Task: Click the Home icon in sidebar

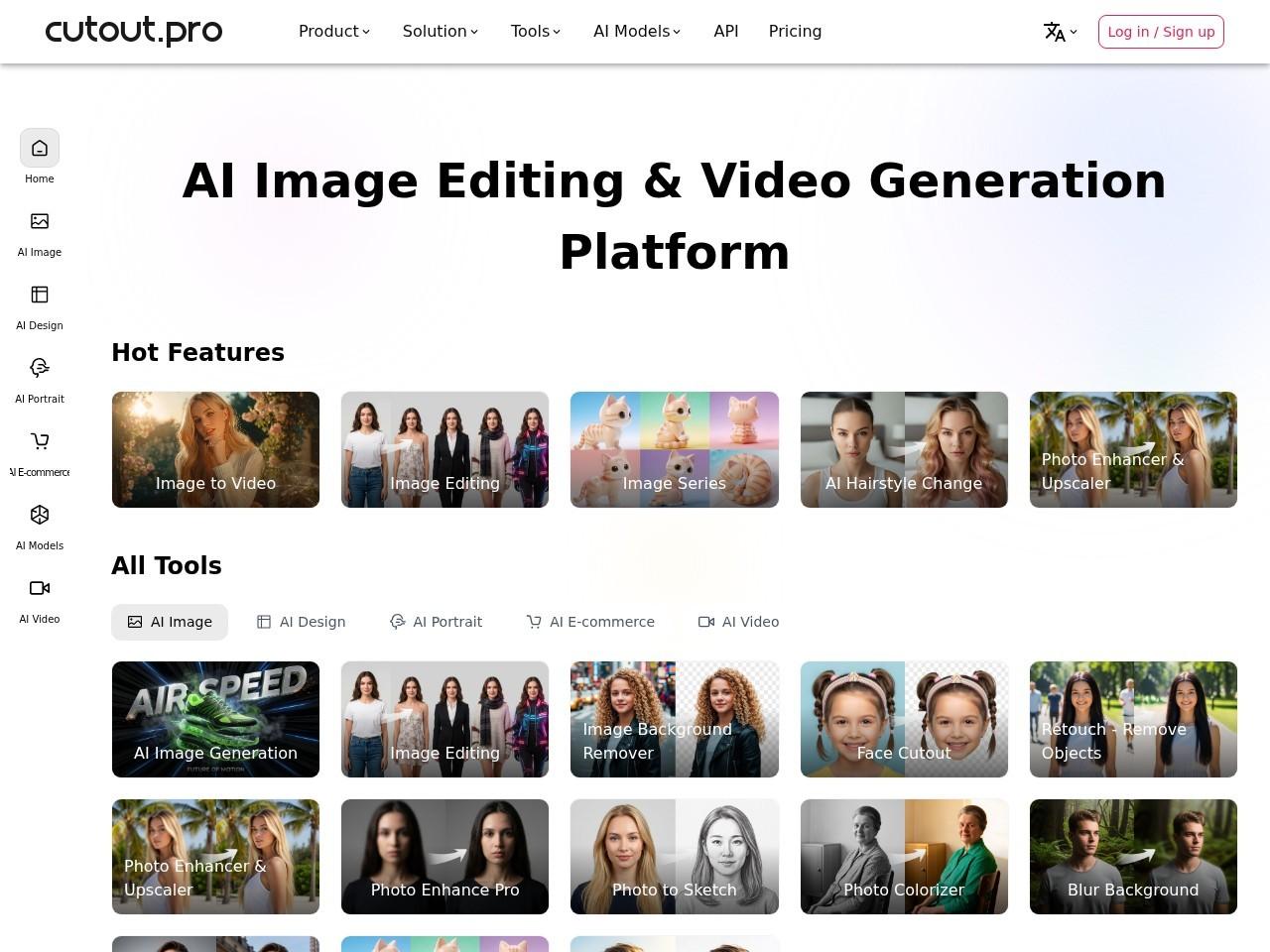Action: coord(40,149)
